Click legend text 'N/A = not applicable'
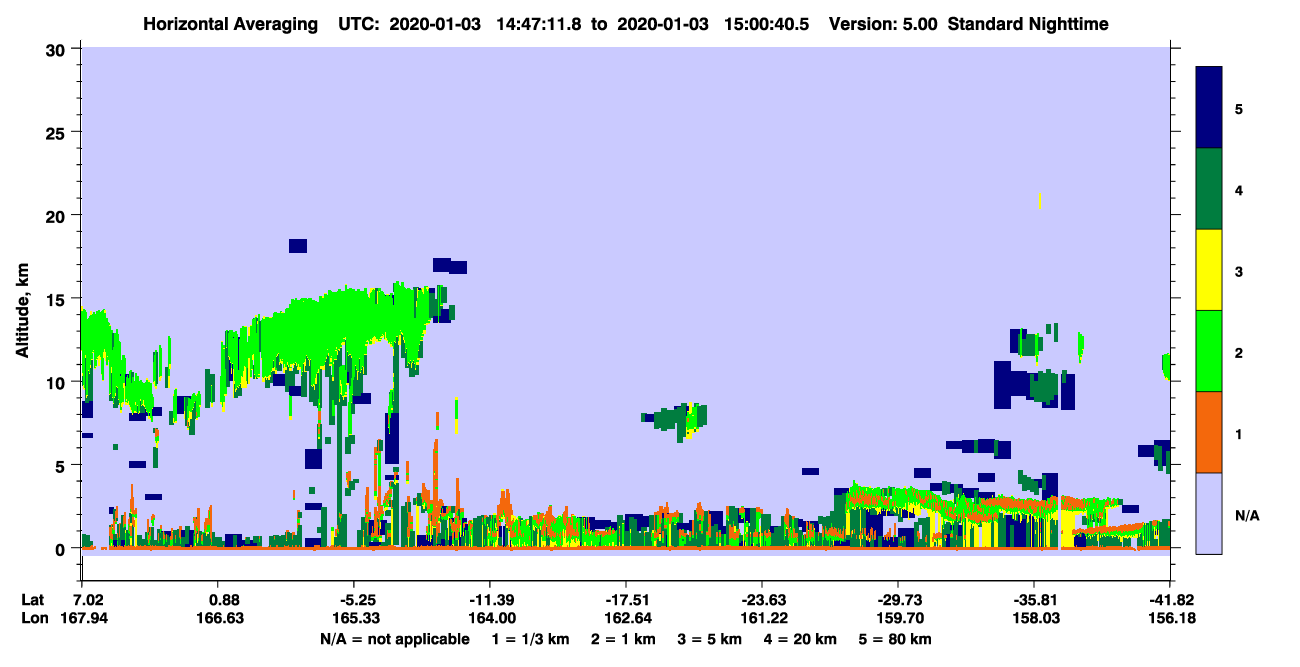The height and width of the screenshot is (667, 1300). tap(394, 638)
